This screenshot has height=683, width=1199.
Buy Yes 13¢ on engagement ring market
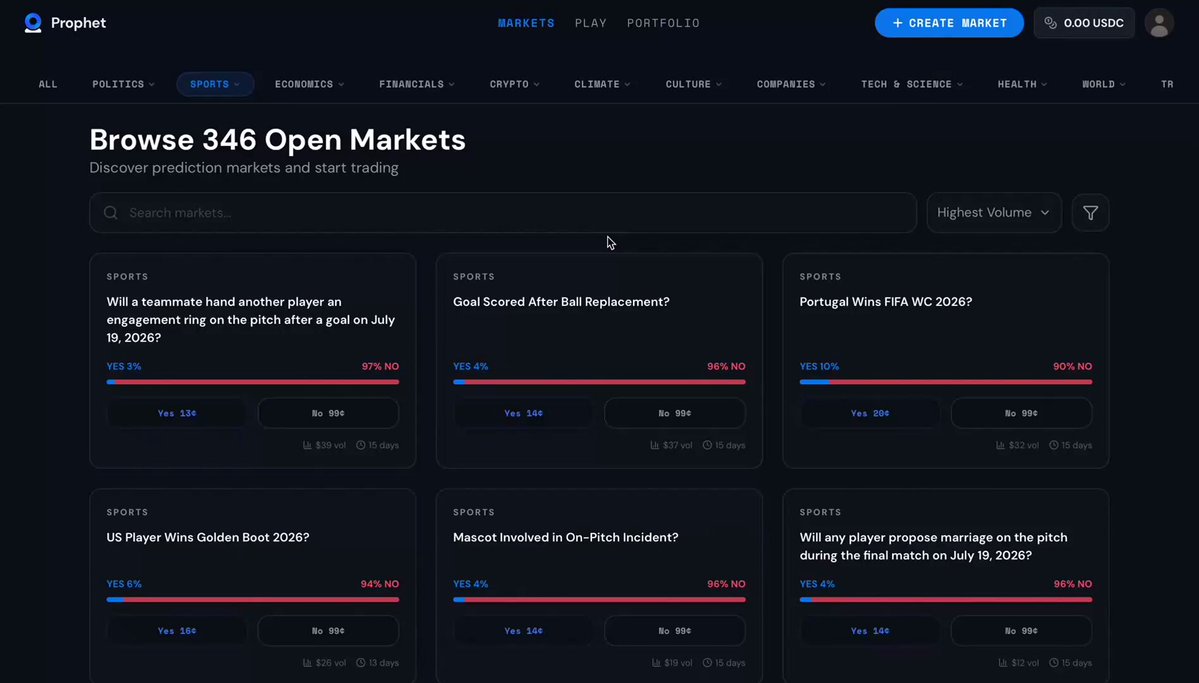(177, 413)
